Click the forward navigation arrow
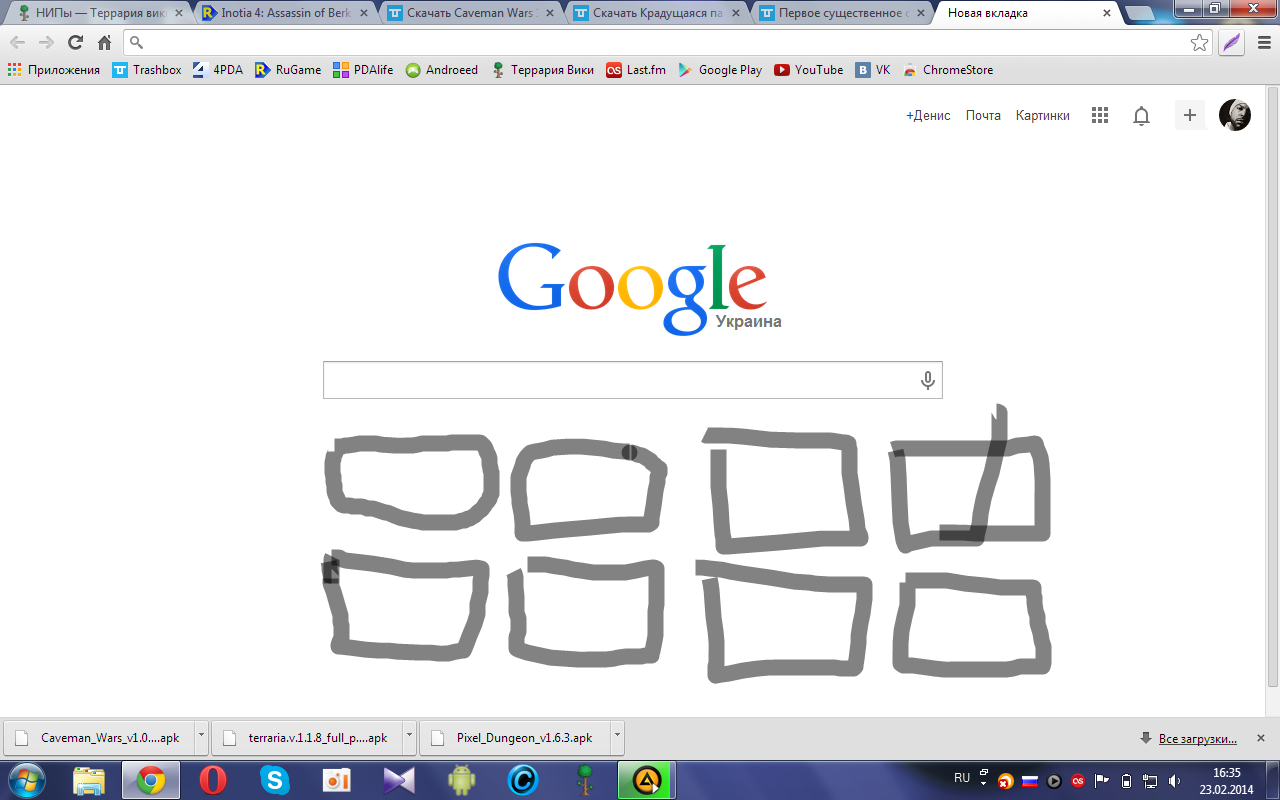 pyautogui.click(x=46, y=42)
